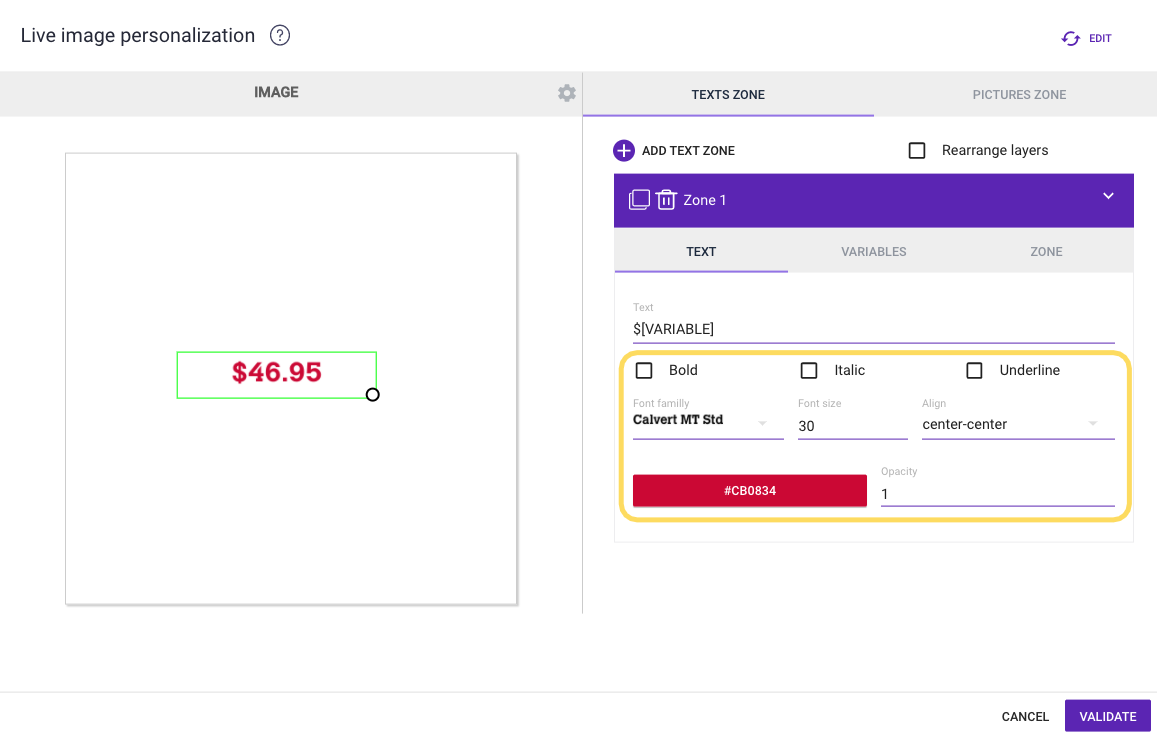Open image settings gear icon
This screenshot has height=738, width=1157.
pyautogui.click(x=567, y=93)
